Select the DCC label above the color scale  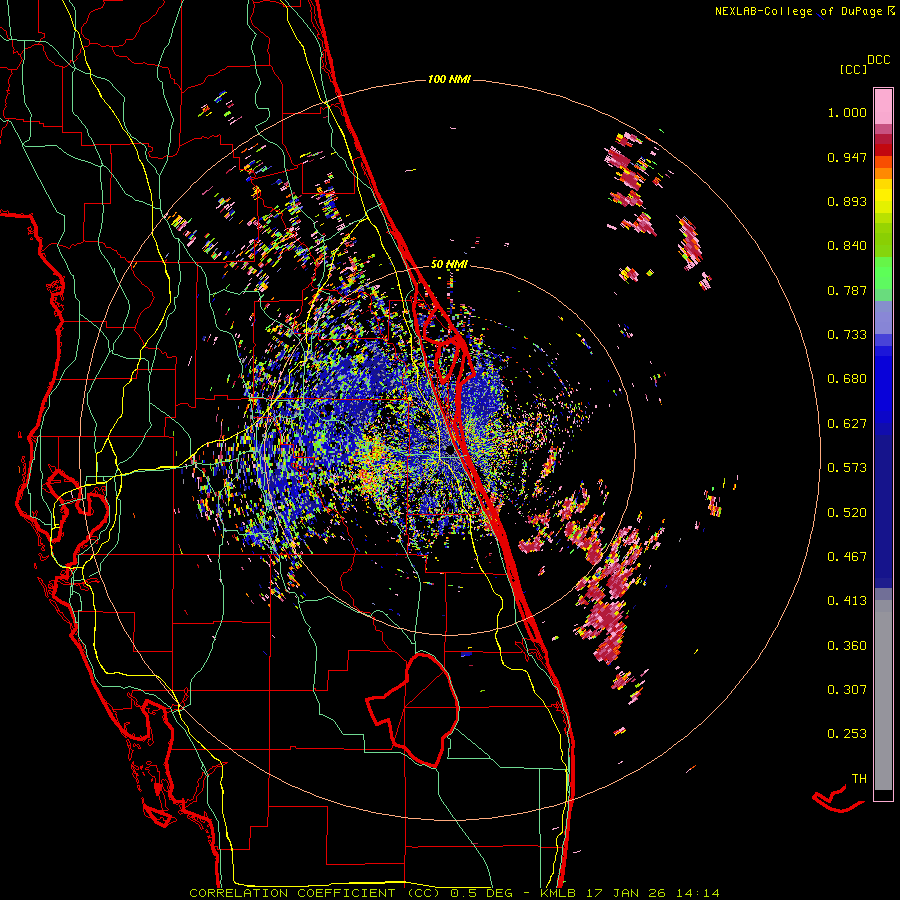[878, 60]
